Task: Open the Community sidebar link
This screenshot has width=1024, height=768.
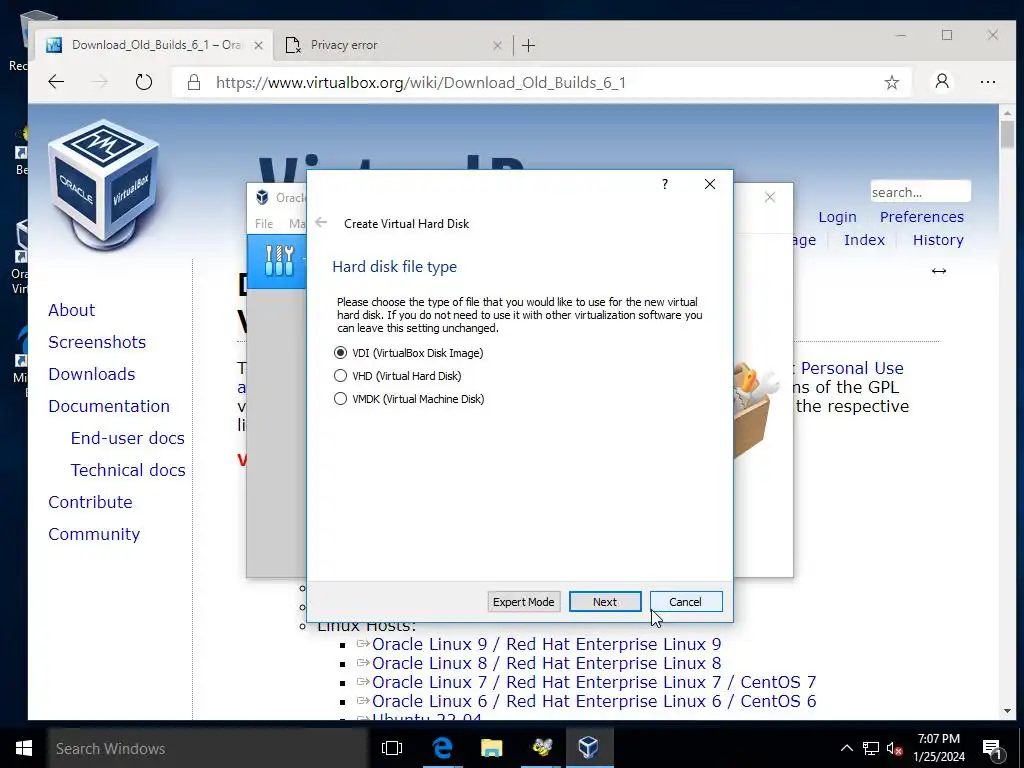Action: coord(93,534)
